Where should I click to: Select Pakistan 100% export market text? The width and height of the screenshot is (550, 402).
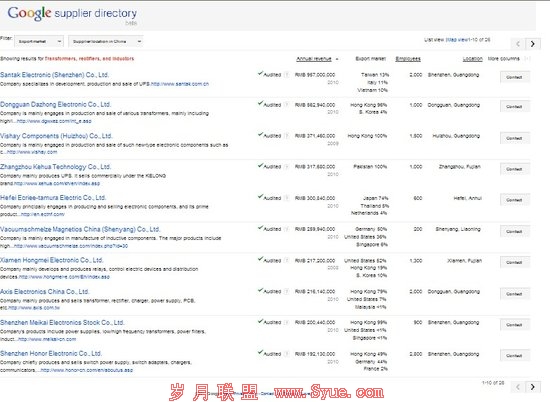(370, 167)
